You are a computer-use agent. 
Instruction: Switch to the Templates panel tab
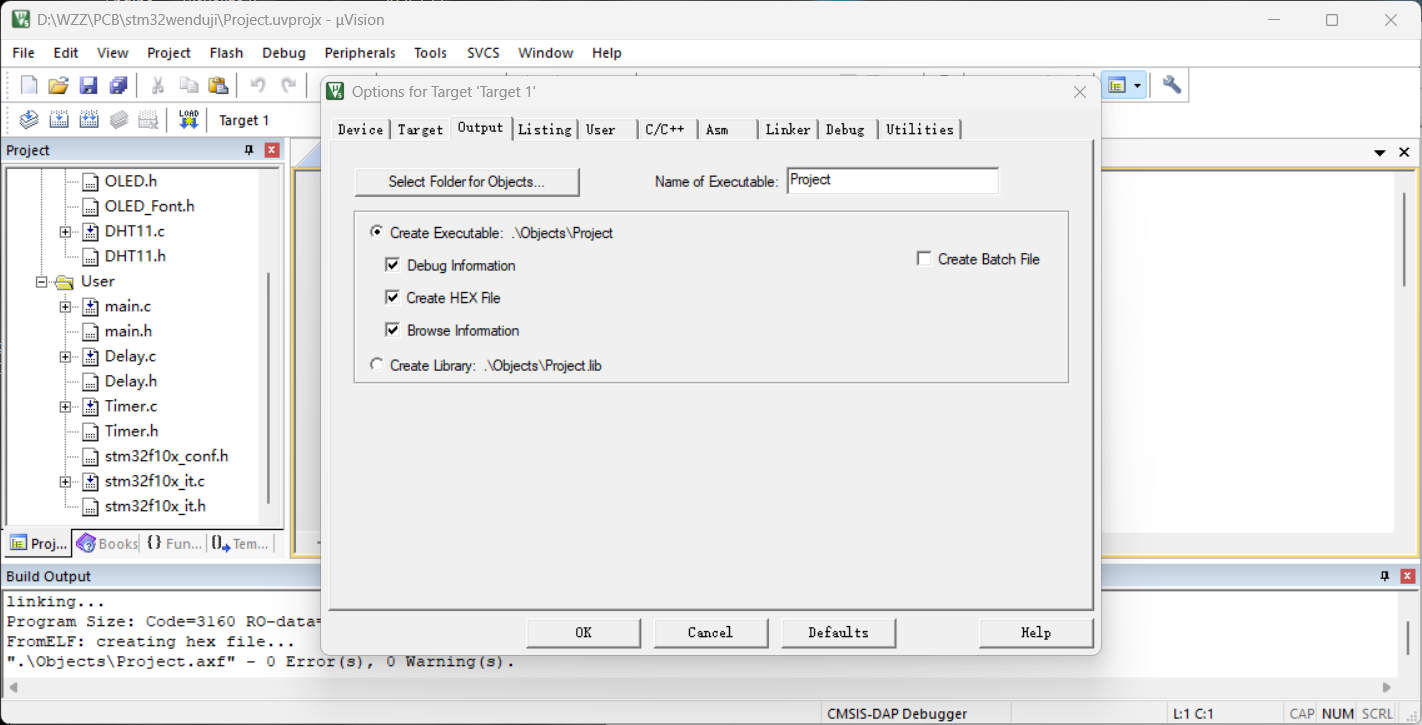click(x=240, y=544)
